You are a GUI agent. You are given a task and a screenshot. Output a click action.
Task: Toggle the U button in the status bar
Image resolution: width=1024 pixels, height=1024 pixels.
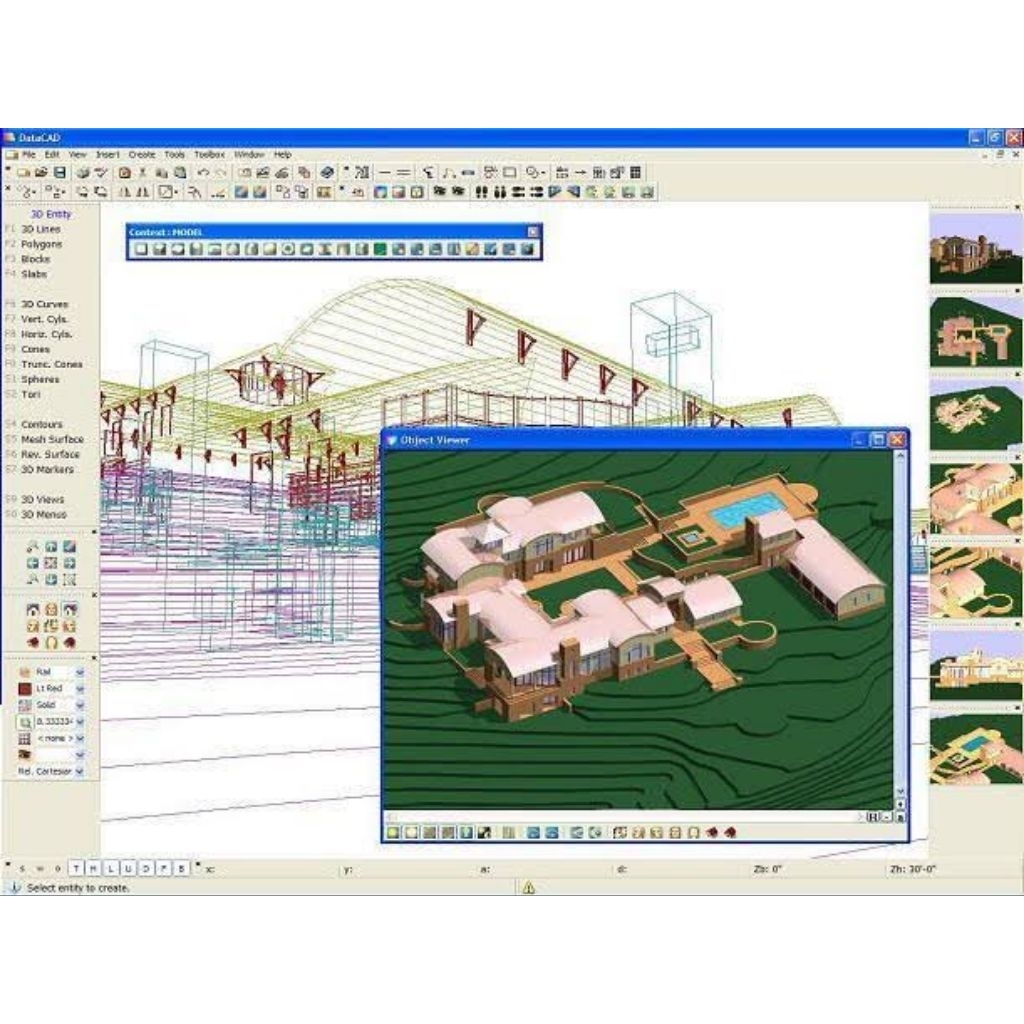click(128, 869)
